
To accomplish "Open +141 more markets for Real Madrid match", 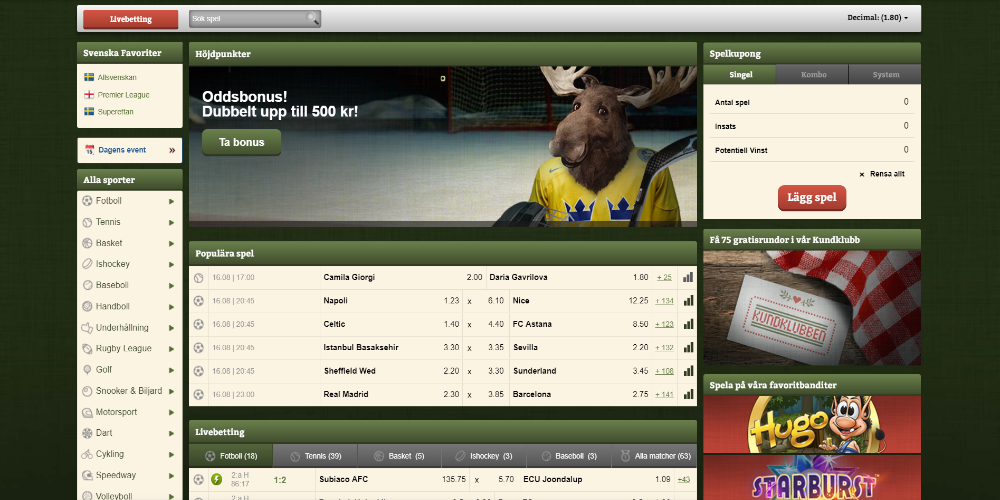I will [x=664, y=394].
